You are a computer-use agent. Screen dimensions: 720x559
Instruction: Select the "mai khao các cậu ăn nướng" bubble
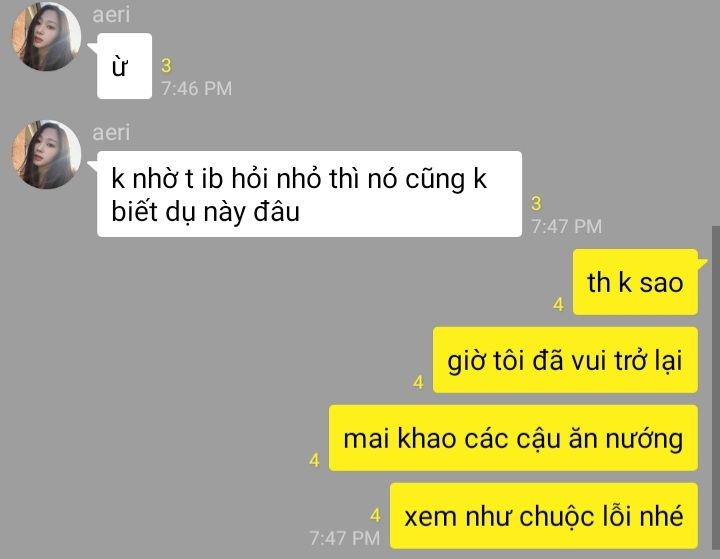513,438
